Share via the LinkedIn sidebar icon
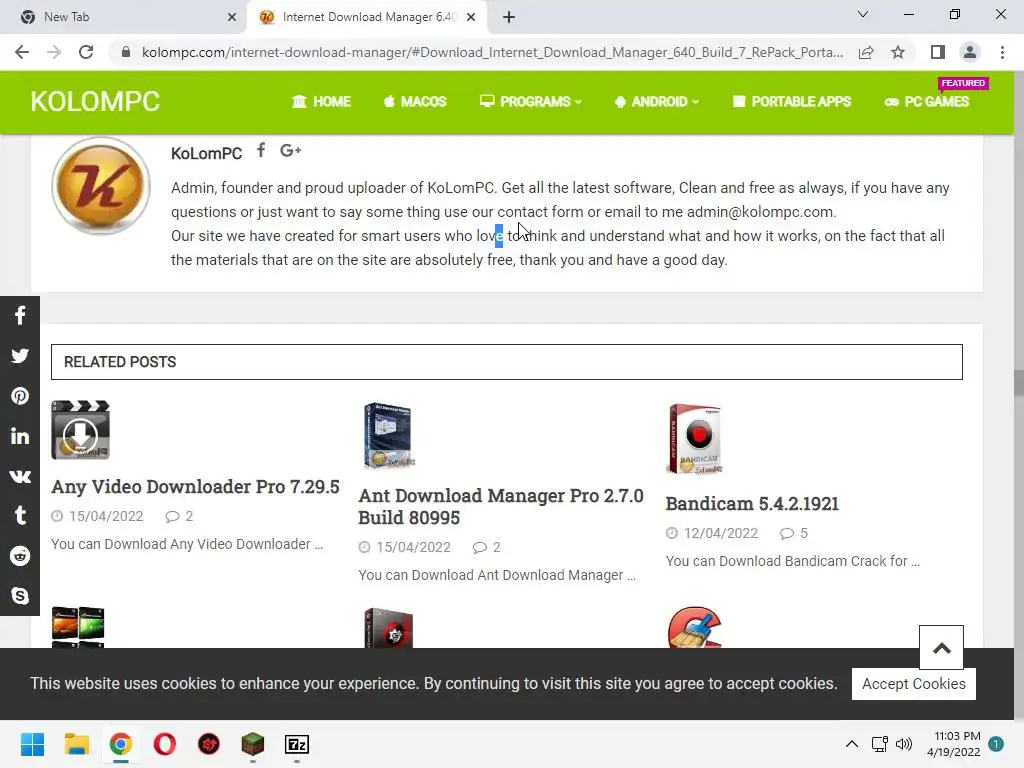This screenshot has width=1024, height=768. [x=20, y=436]
